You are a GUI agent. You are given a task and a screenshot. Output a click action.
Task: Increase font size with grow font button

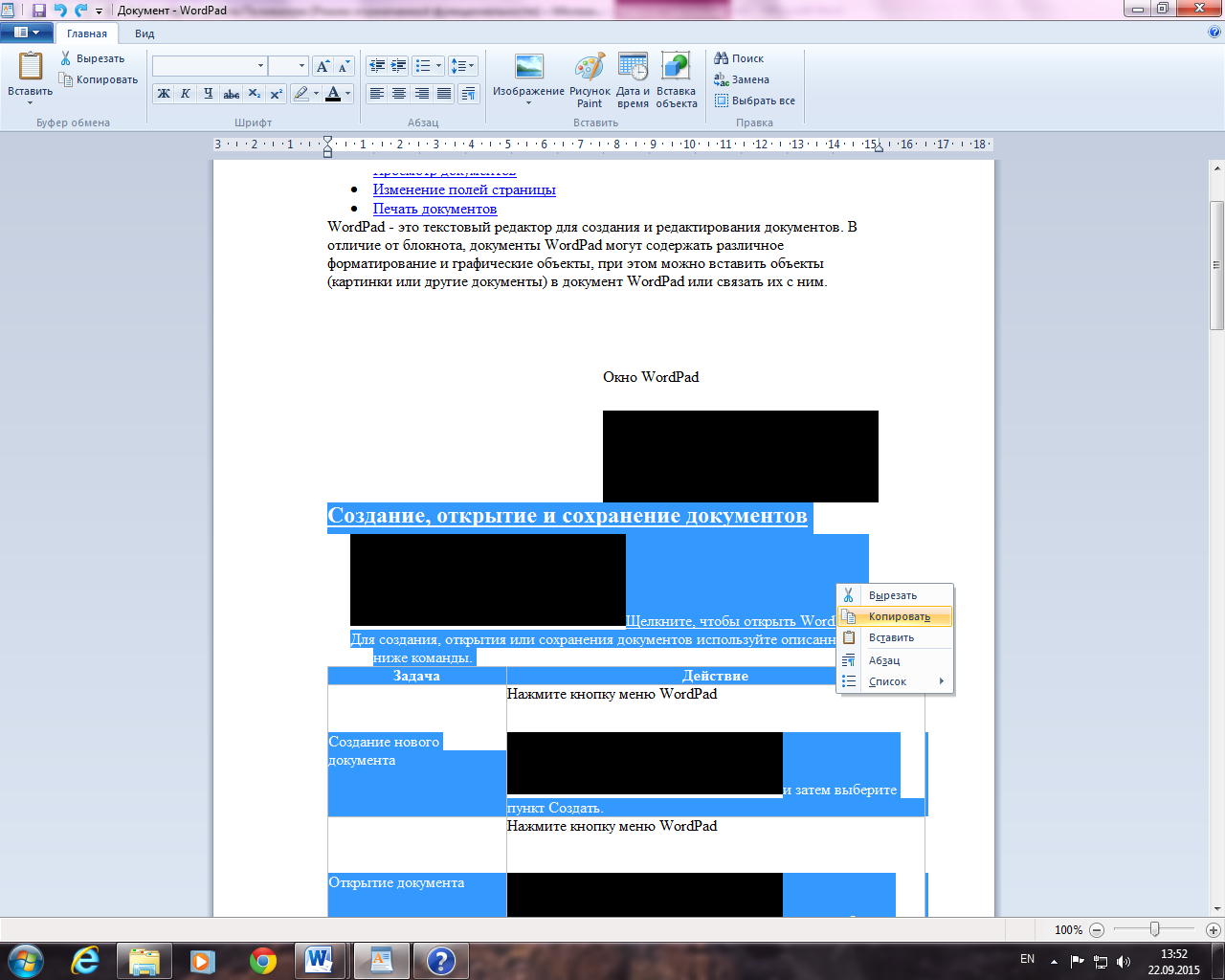(323, 66)
